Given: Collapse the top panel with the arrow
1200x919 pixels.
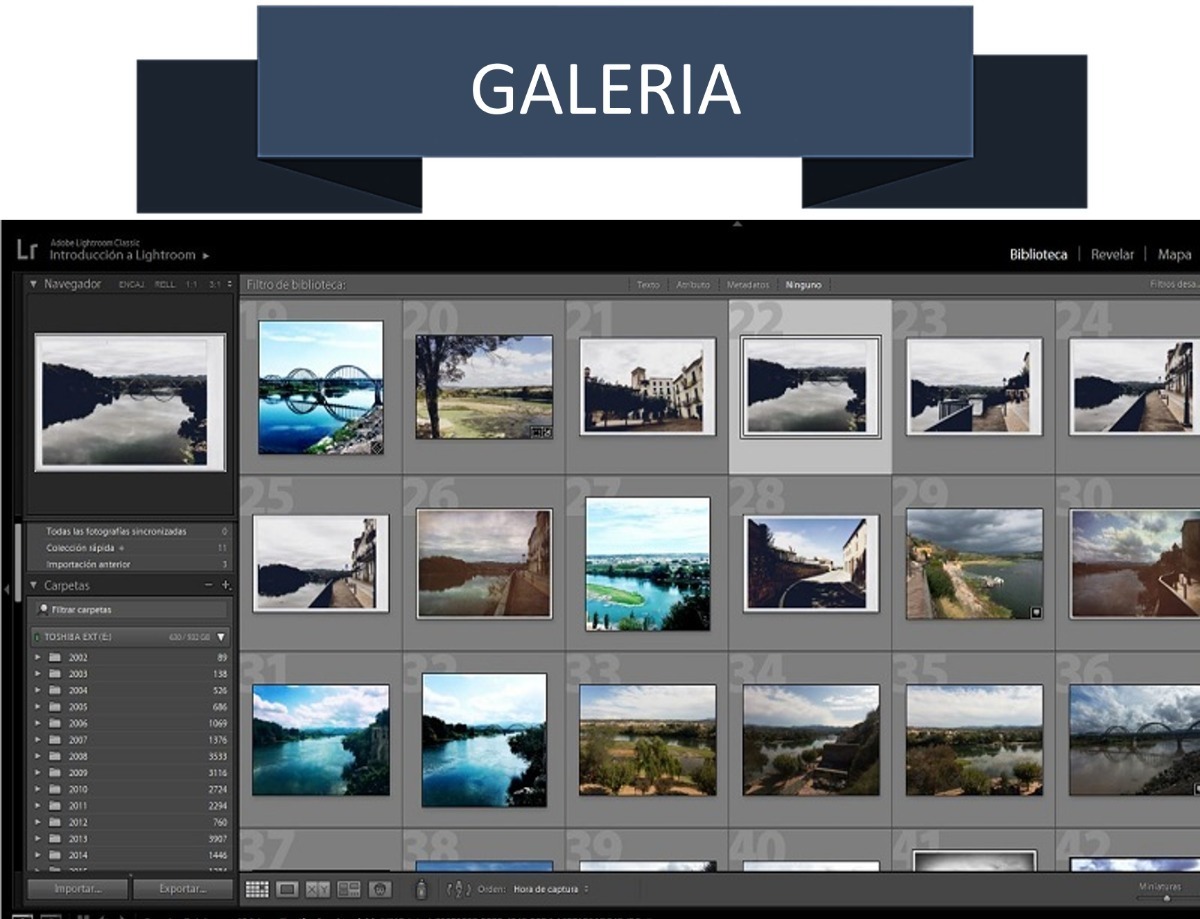Looking at the screenshot, I should coord(737,224).
